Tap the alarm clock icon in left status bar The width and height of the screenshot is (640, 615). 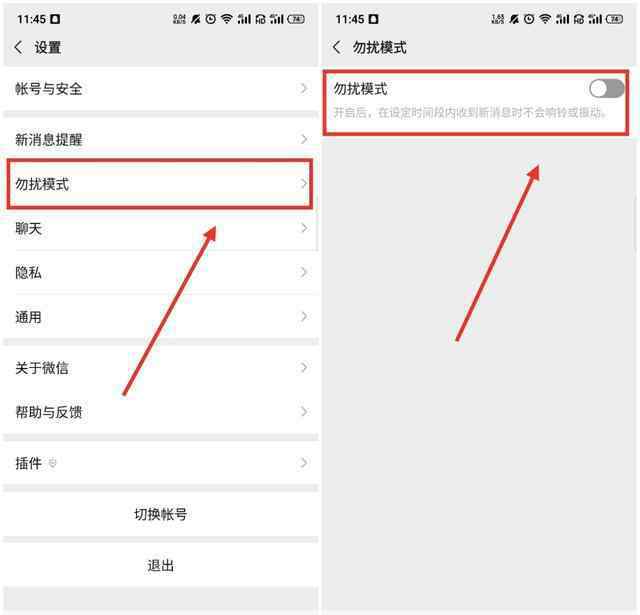(211, 19)
